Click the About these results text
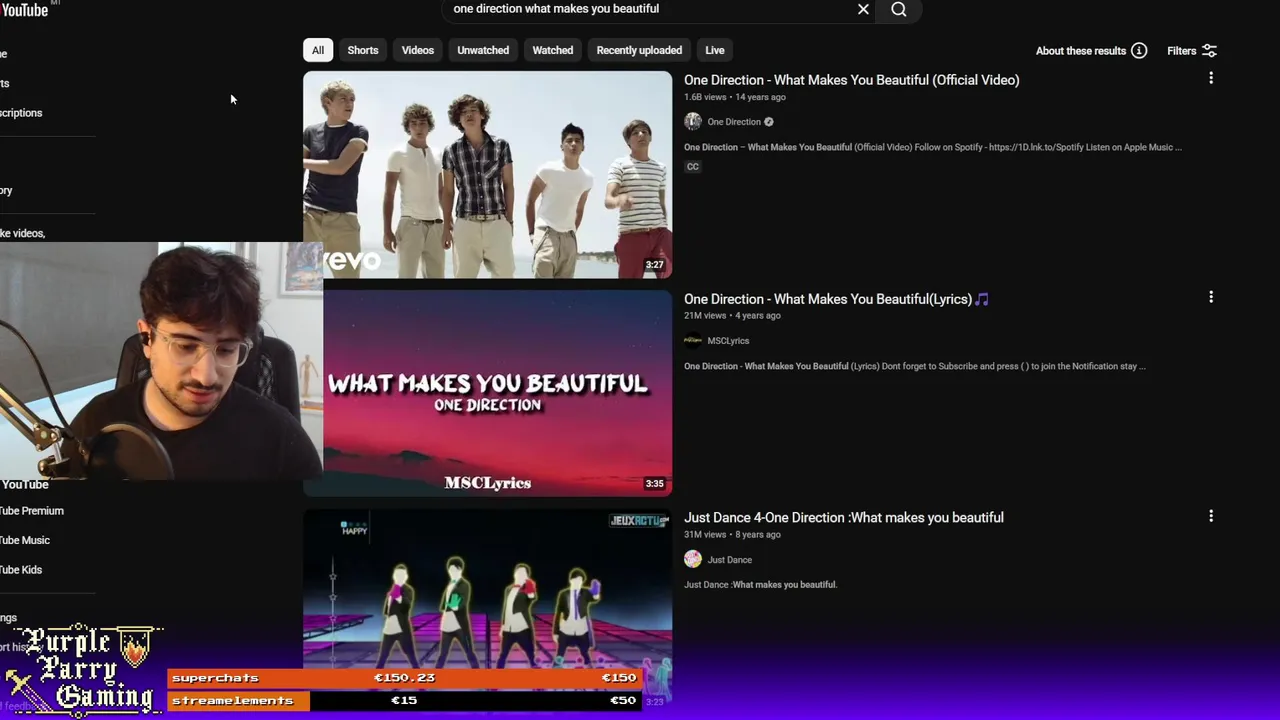Screen dimensions: 1280x720 (1081, 51)
